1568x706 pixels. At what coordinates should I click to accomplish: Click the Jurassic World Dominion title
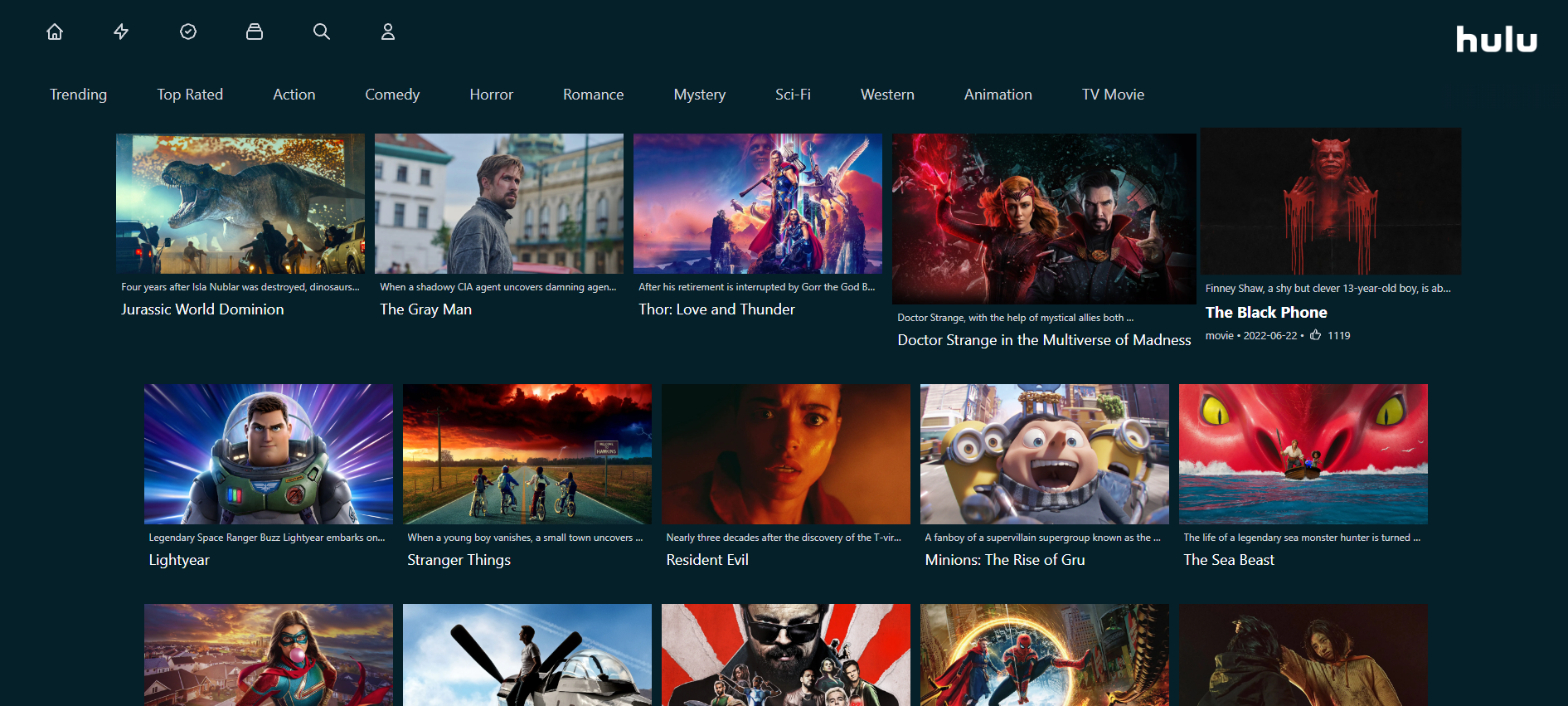tap(202, 309)
